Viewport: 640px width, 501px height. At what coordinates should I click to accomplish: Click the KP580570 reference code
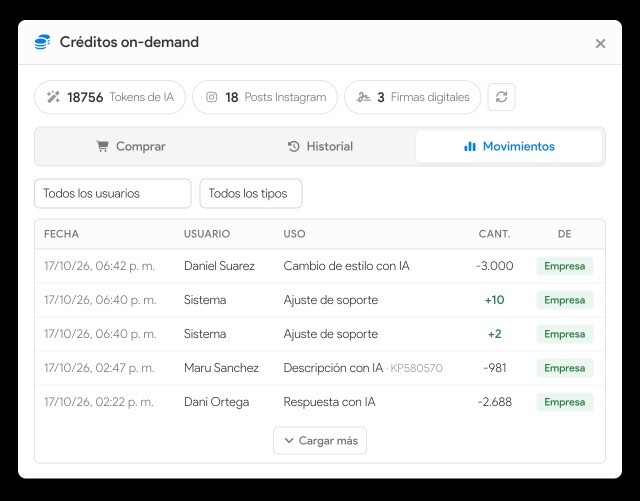[416, 368]
